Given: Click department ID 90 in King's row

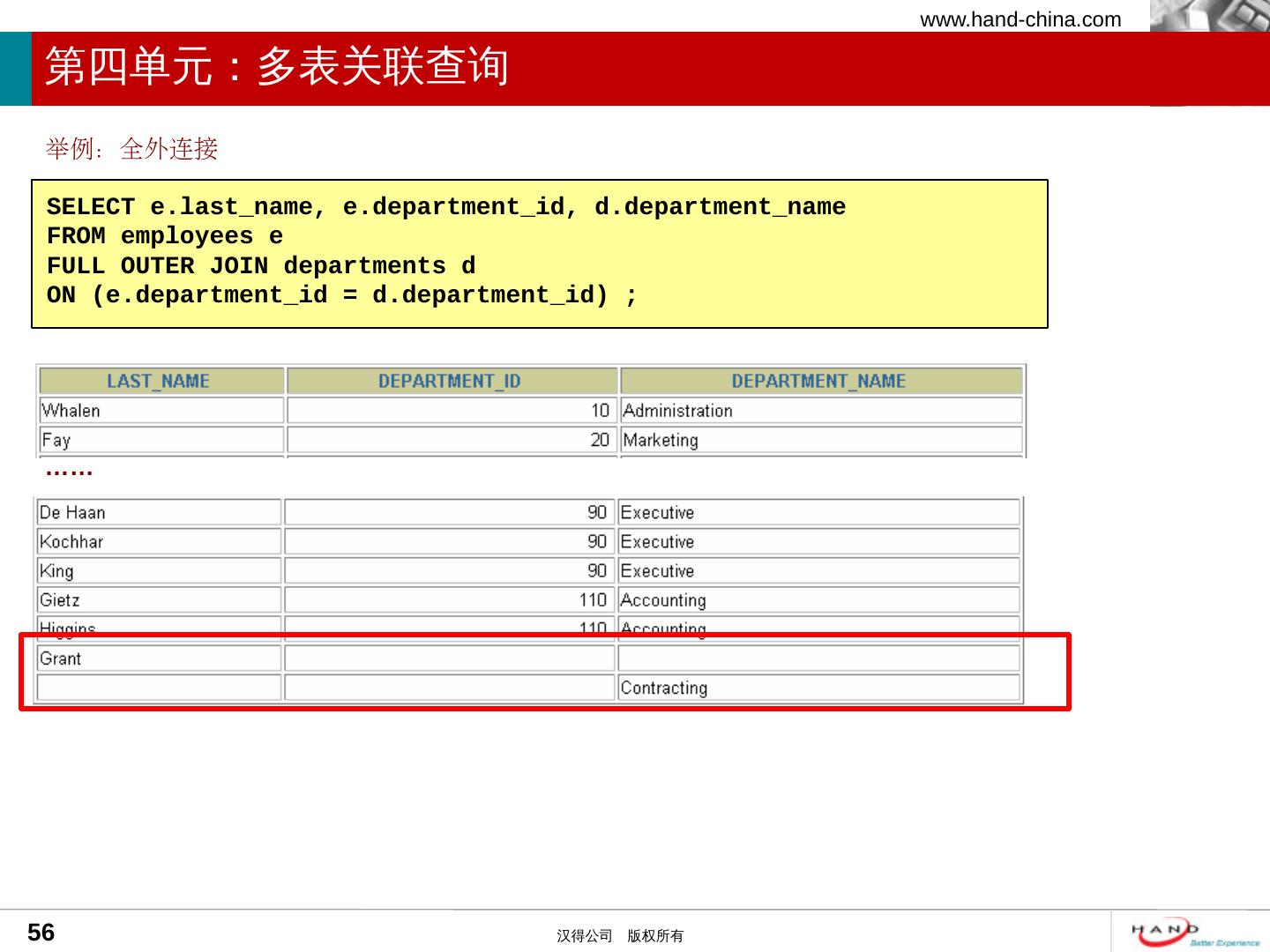Looking at the screenshot, I should [x=449, y=571].
